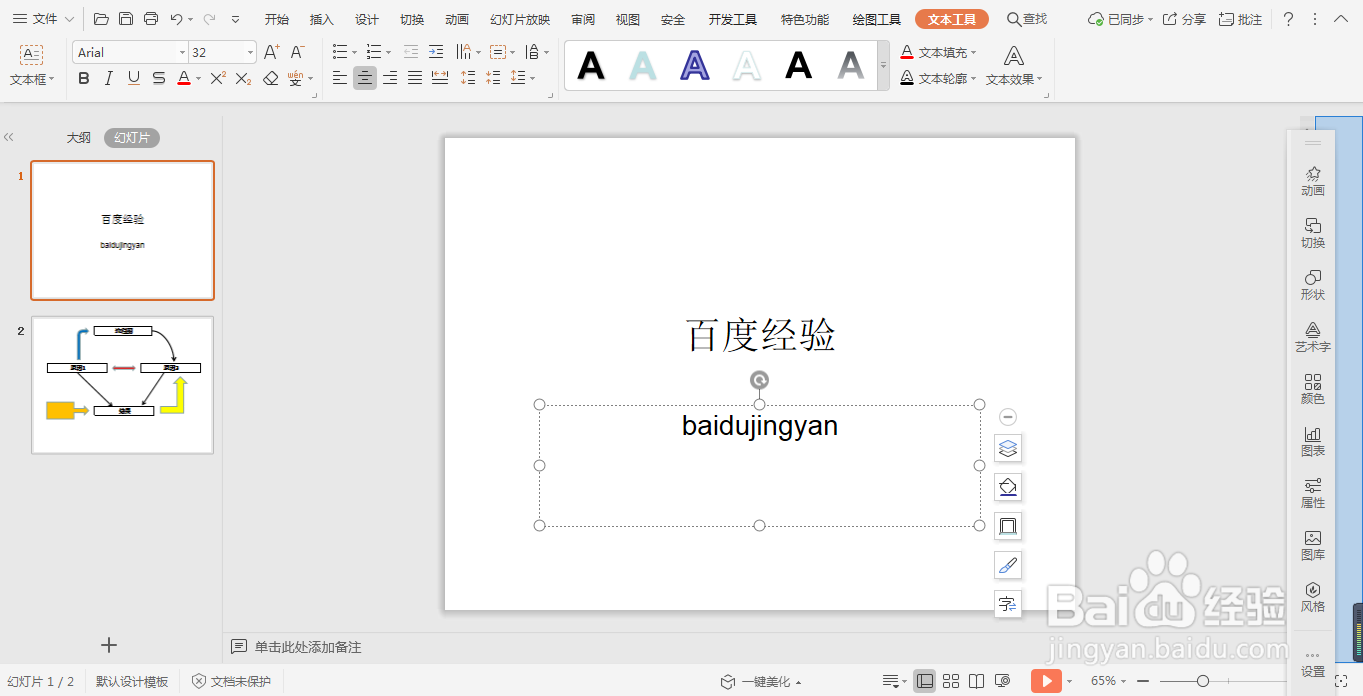The height and width of the screenshot is (696, 1363).
Task: Expand the word art styles gallery
Action: 883,66
